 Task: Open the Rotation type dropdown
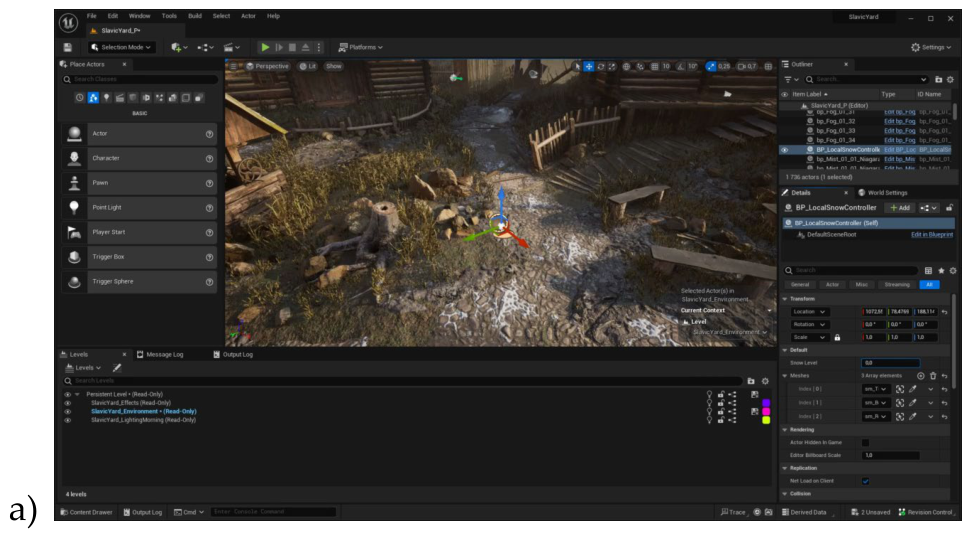click(x=809, y=324)
